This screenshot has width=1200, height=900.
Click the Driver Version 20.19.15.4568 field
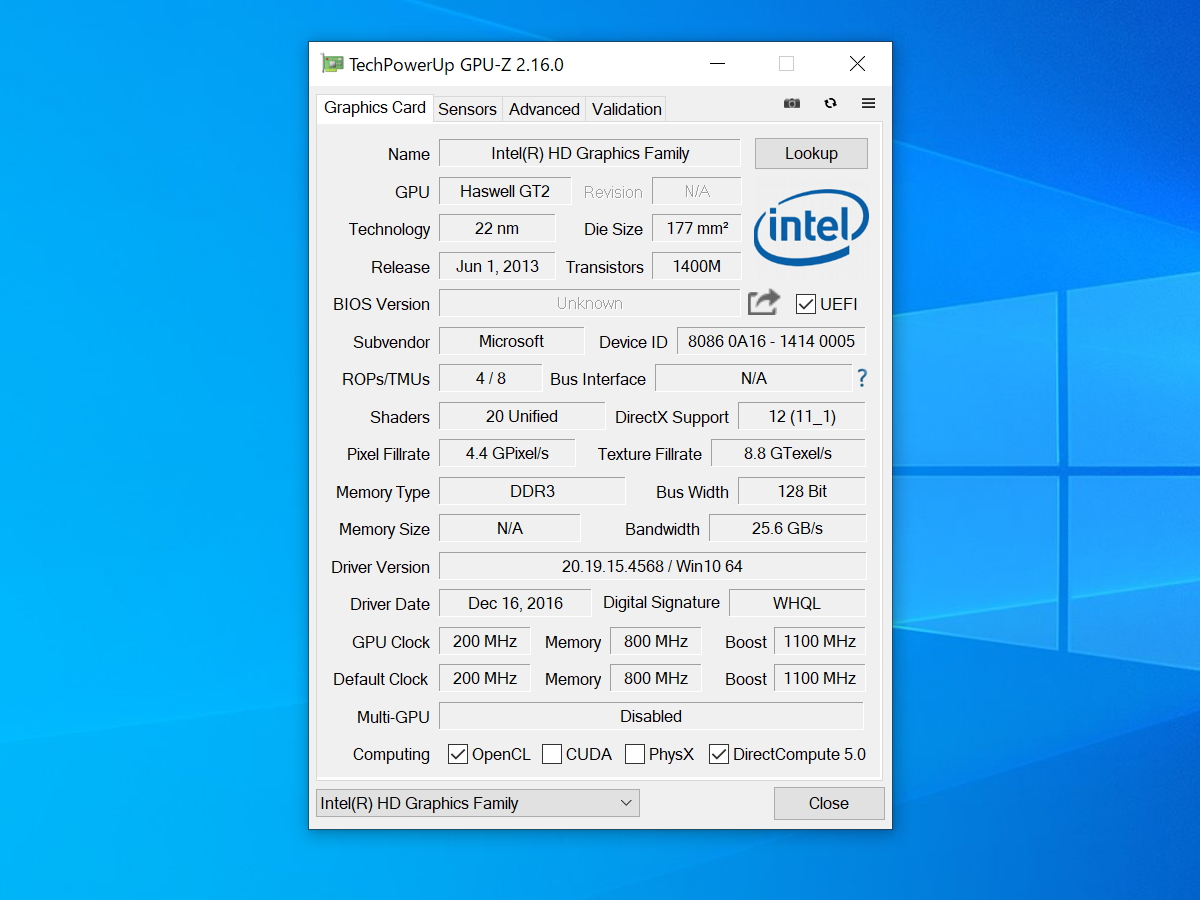(x=652, y=566)
